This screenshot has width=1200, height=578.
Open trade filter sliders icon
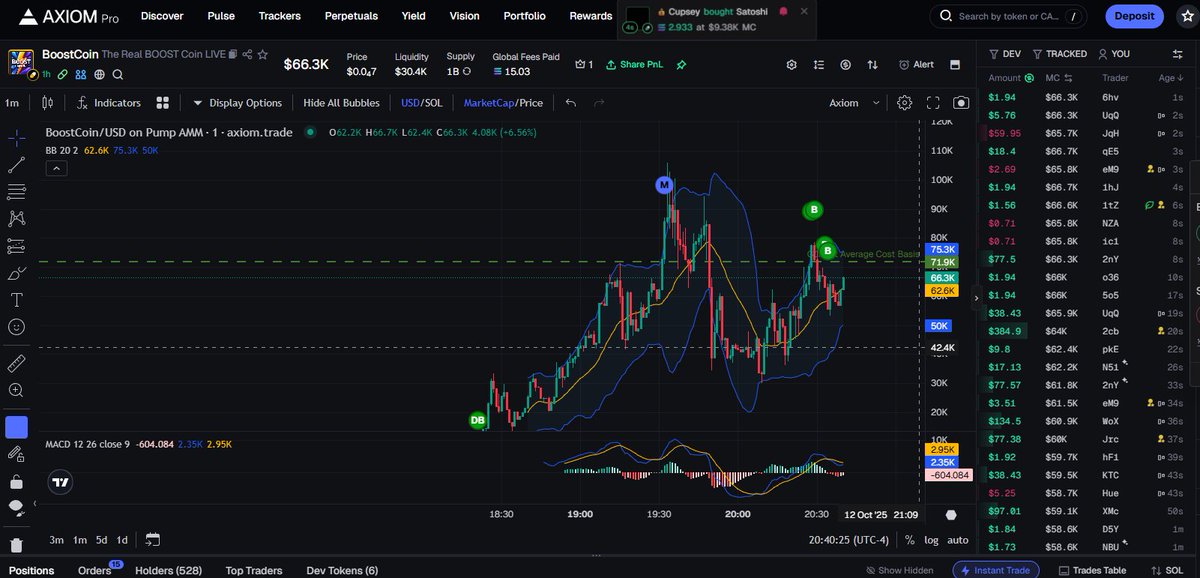[1177, 54]
